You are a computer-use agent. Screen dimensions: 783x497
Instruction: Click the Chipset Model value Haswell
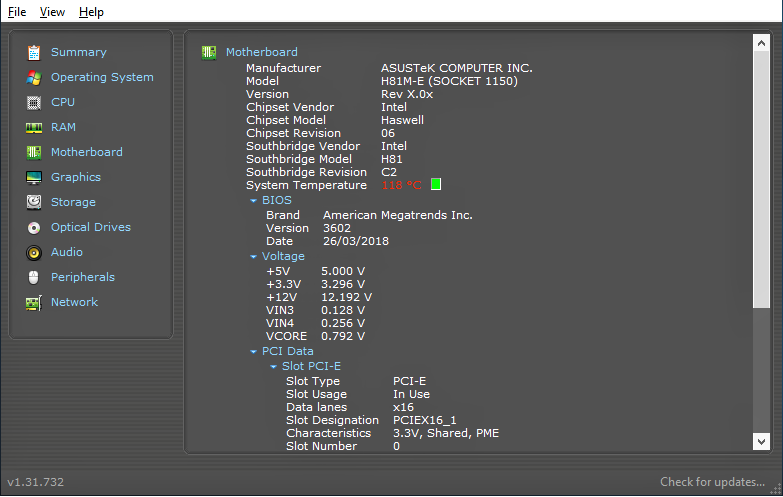click(x=402, y=120)
